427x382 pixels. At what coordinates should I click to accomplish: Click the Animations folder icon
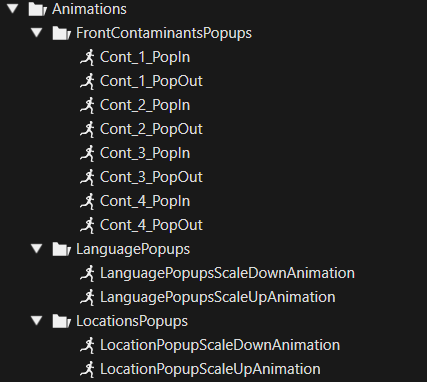[x=38, y=9]
